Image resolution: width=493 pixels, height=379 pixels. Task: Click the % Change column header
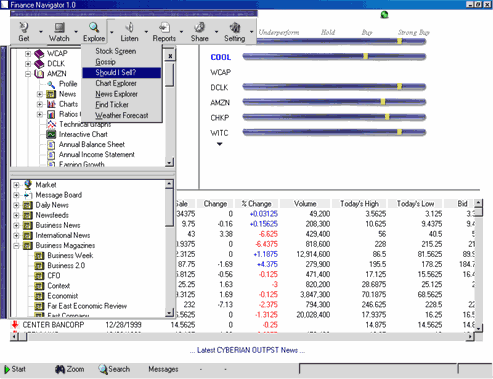(256, 204)
